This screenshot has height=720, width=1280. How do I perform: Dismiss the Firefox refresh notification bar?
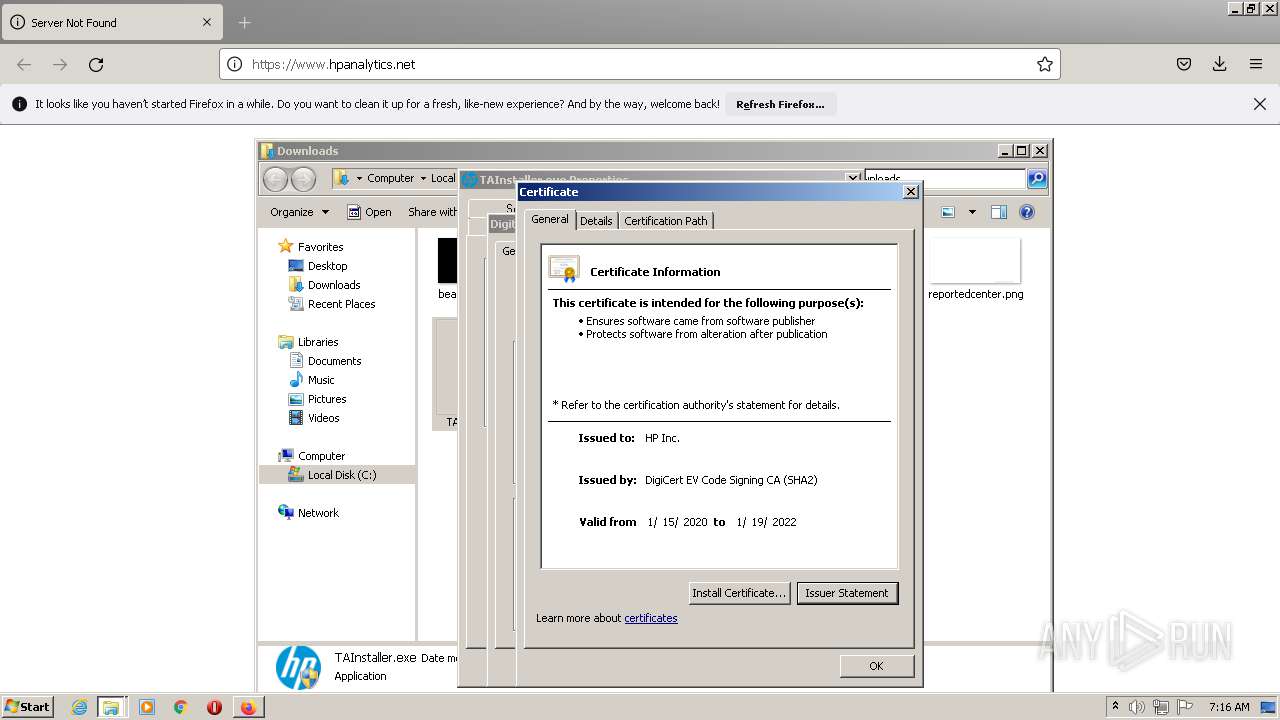[1260, 104]
